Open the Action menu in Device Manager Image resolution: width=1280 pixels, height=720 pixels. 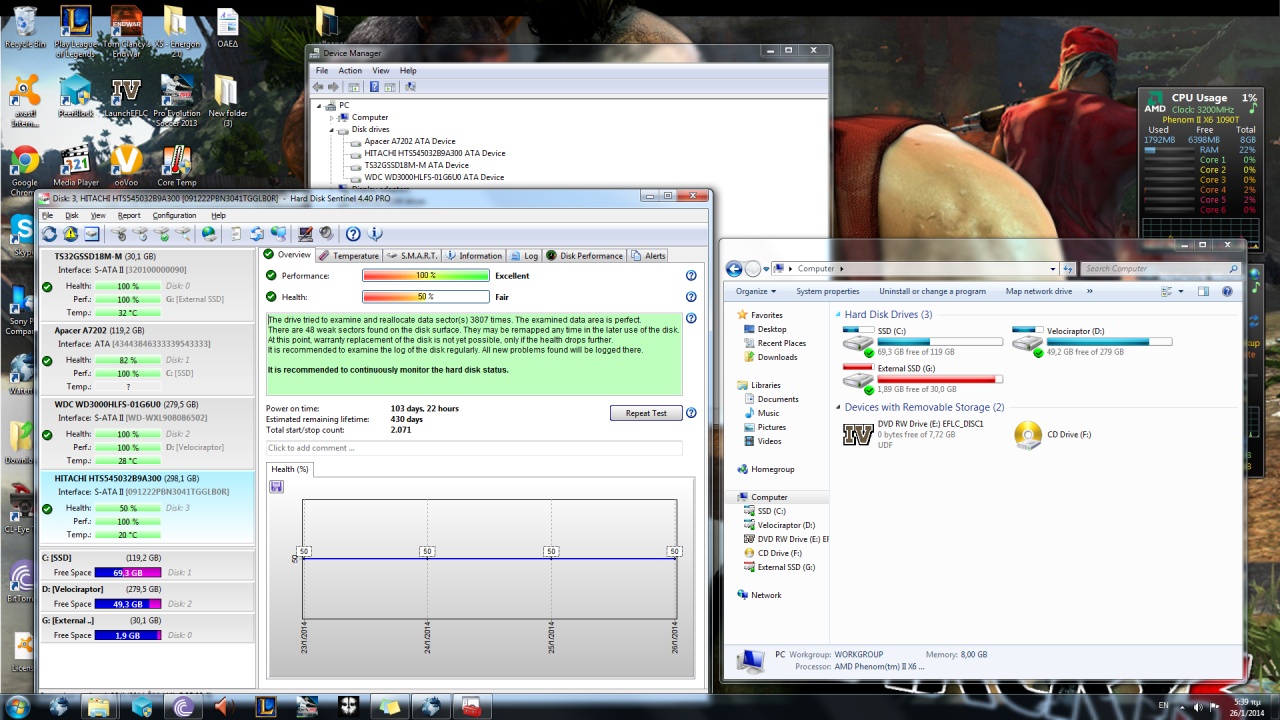pyautogui.click(x=350, y=71)
